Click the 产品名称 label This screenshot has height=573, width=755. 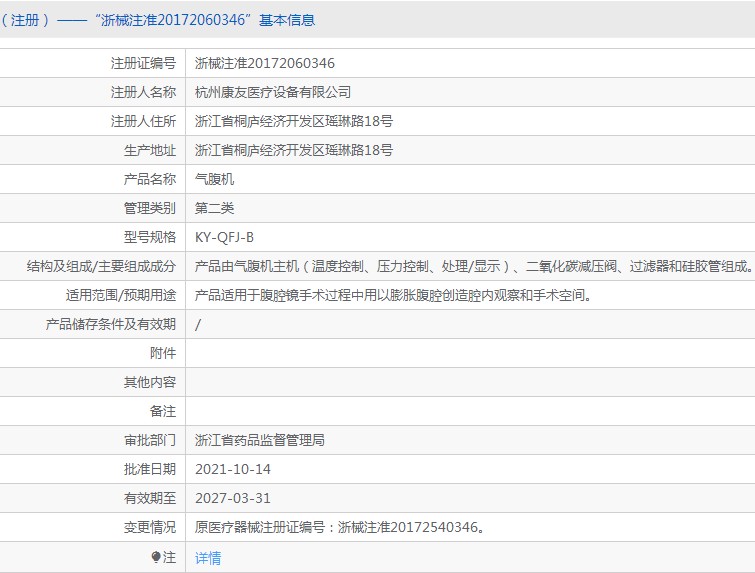(150, 179)
